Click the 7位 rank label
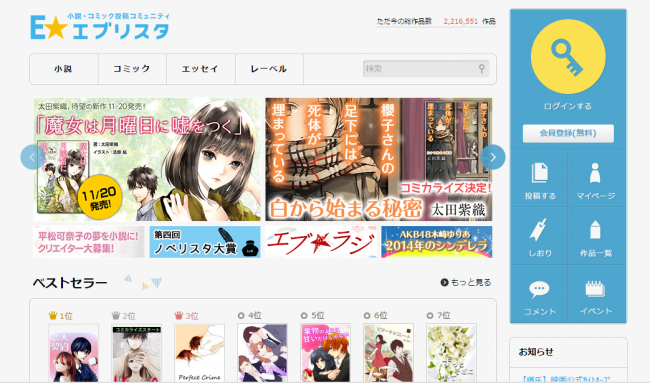650x383 pixels. [x=443, y=316]
